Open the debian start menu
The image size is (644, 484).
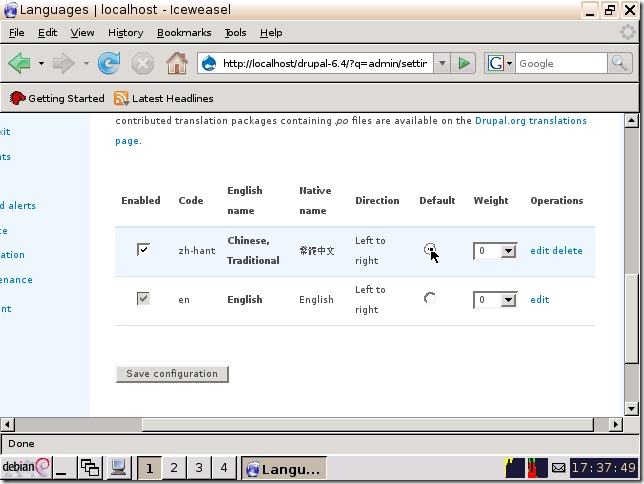[x=25, y=467]
